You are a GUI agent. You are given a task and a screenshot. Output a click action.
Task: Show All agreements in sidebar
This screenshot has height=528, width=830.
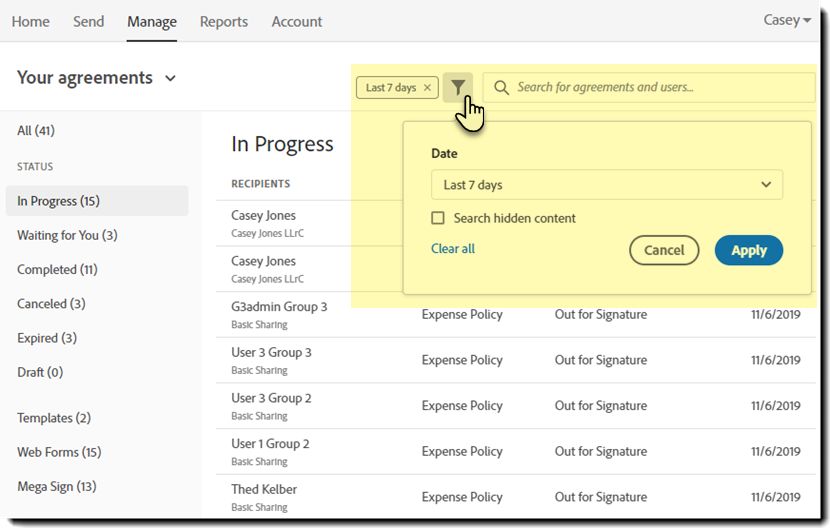pyautogui.click(x=36, y=130)
